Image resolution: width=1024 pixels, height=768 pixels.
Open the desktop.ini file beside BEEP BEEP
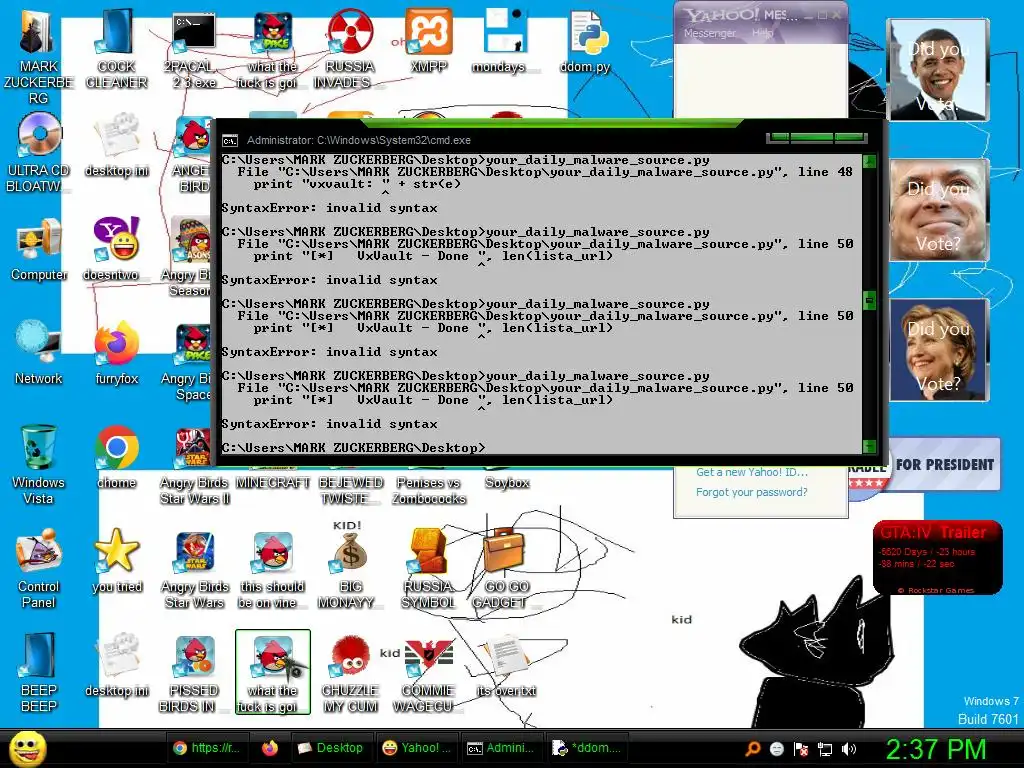(116, 656)
